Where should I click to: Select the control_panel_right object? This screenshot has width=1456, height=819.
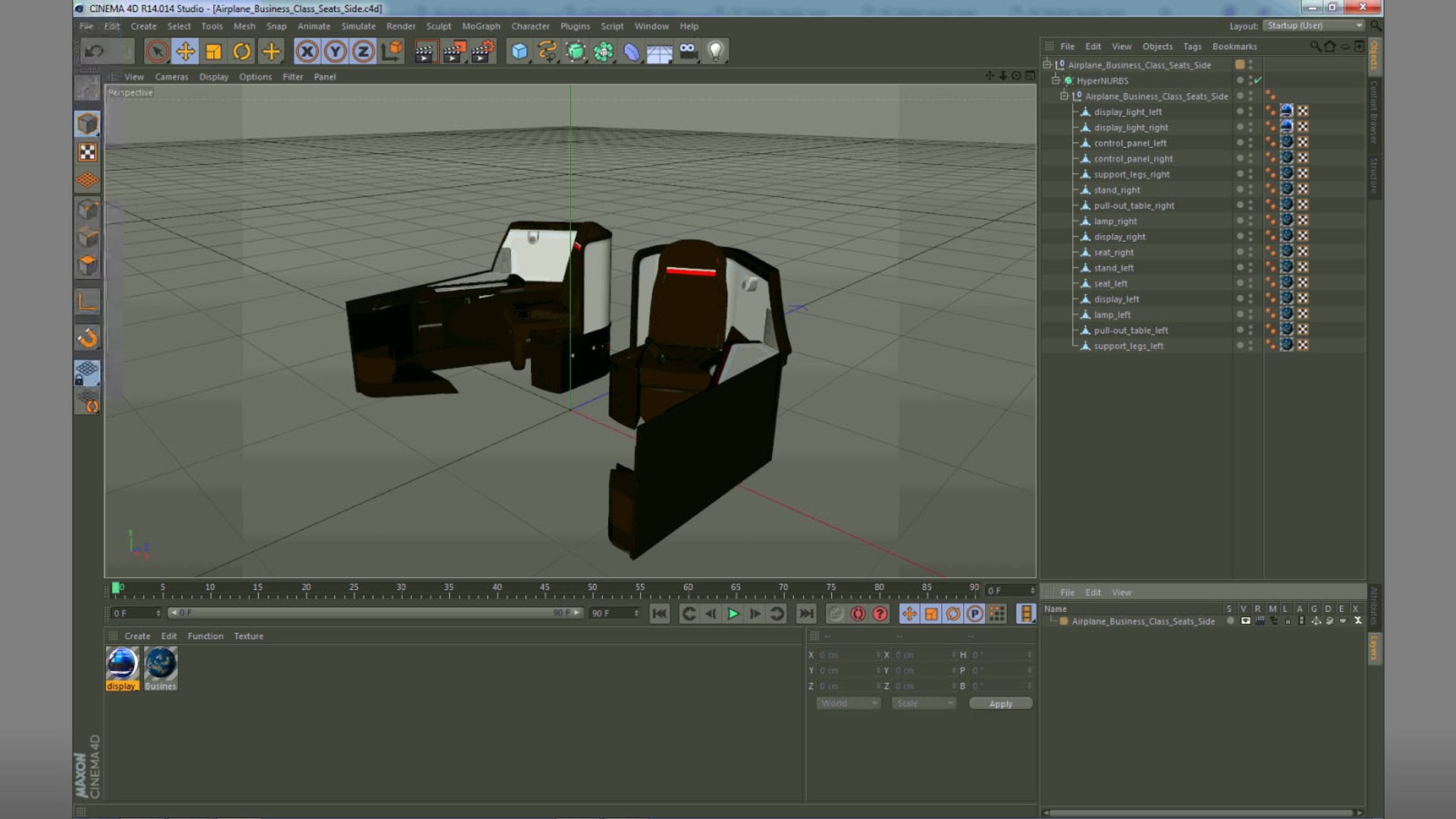pyautogui.click(x=1133, y=158)
